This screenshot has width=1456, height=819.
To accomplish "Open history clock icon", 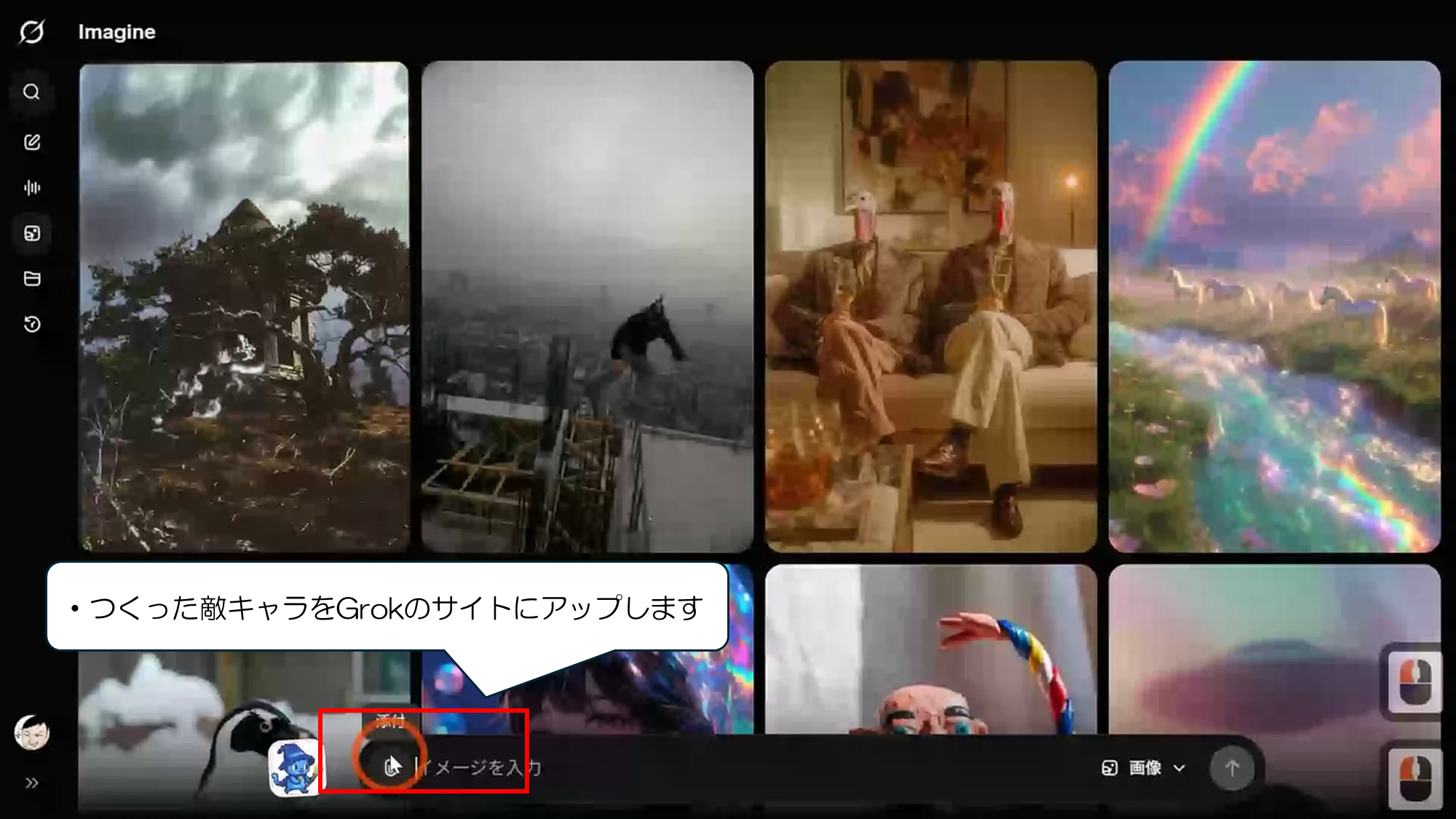I will coord(31,324).
